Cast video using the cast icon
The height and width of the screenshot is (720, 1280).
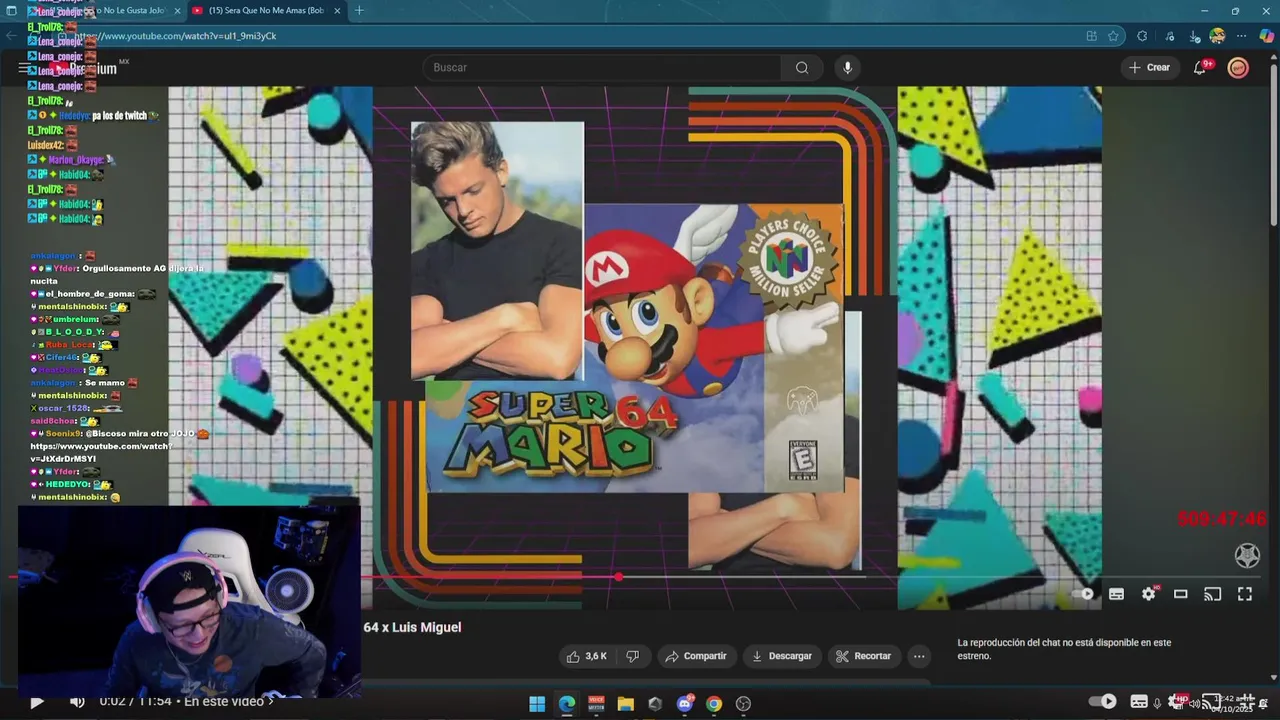point(1213,594)
